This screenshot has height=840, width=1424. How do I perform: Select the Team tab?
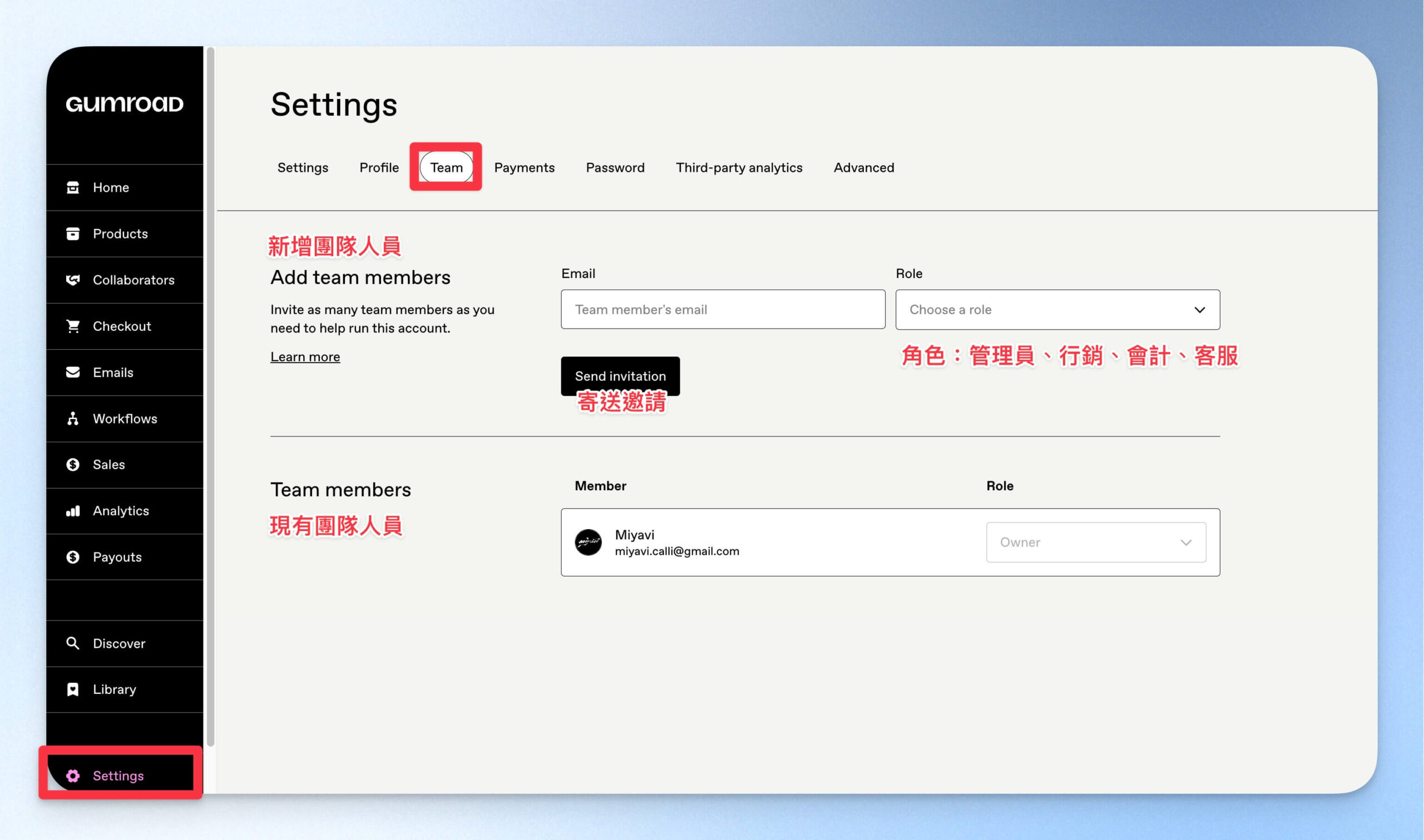[446, 167]
